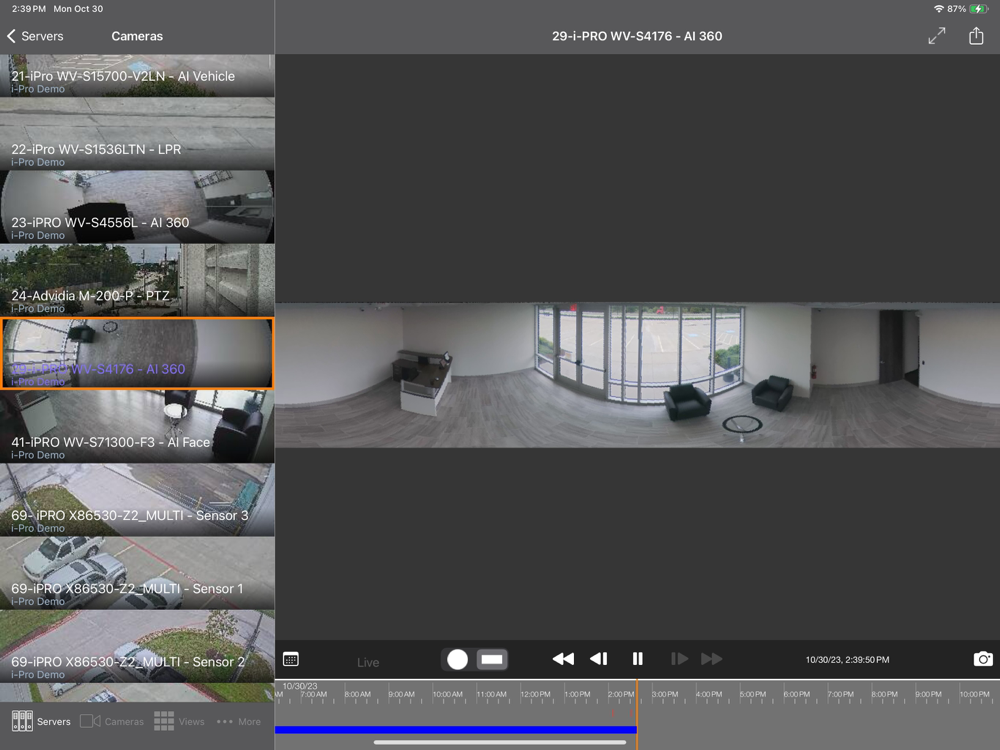Open the share/export icon

(976, 36)
